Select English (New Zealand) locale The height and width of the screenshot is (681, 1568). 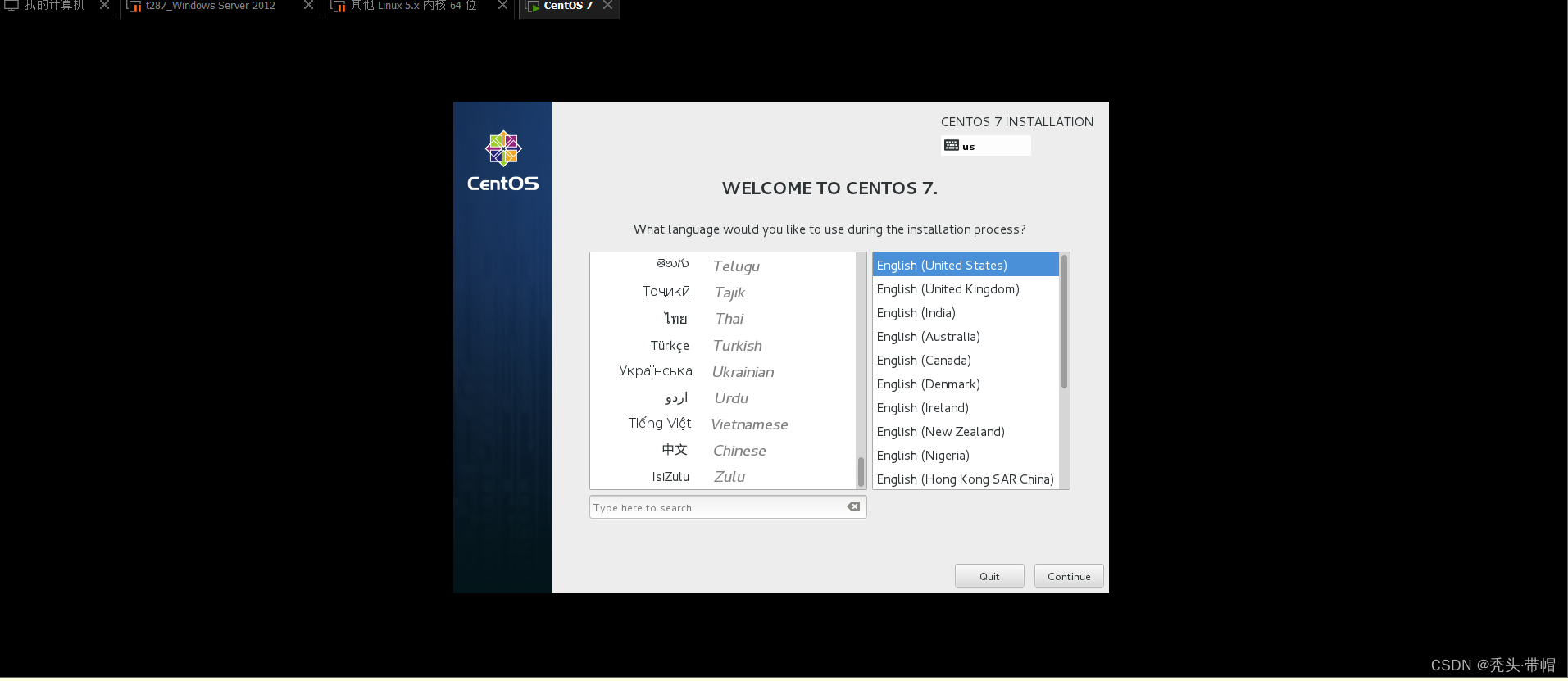pos(966,431)
